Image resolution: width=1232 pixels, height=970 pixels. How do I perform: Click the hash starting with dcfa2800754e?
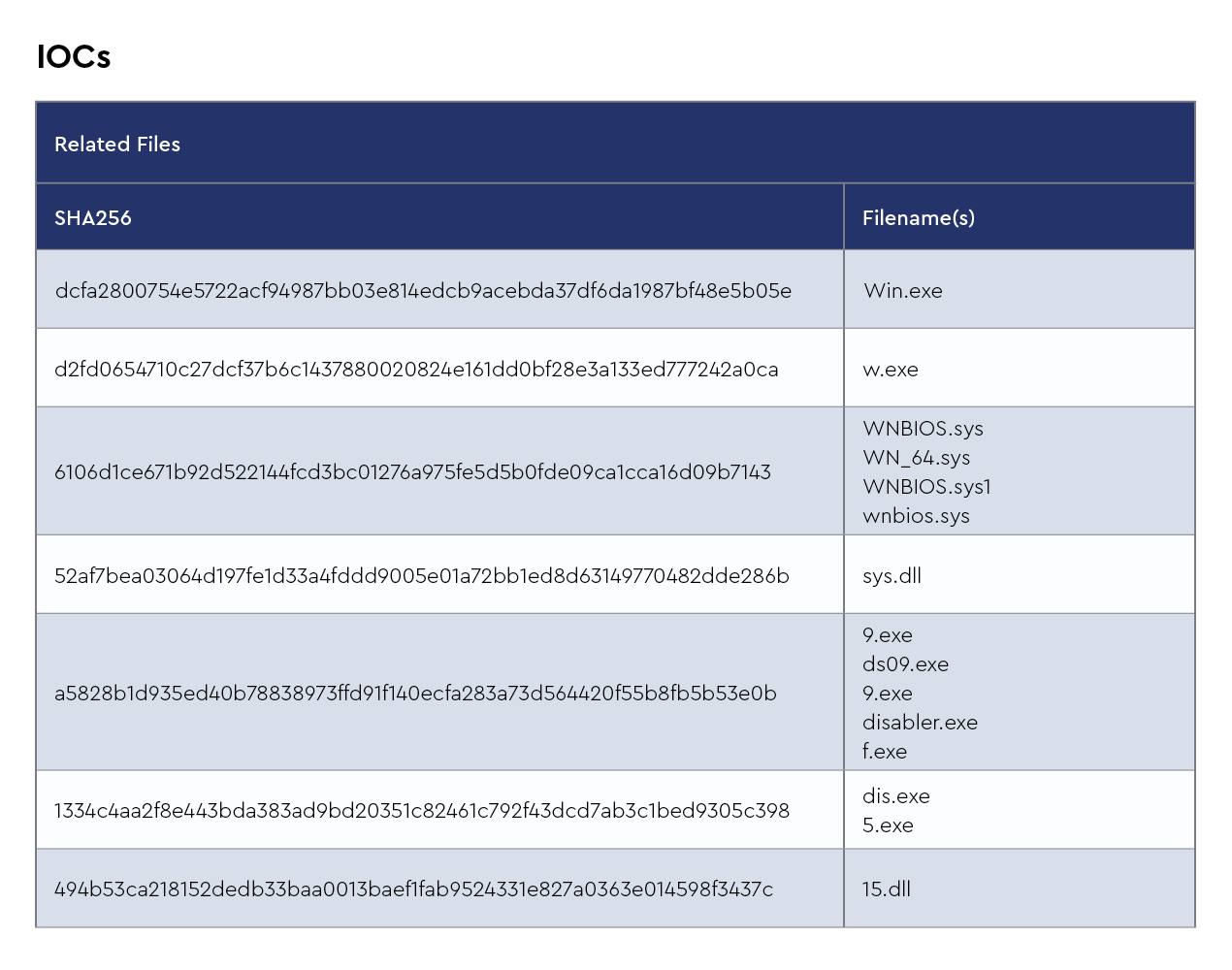[423, 291]
